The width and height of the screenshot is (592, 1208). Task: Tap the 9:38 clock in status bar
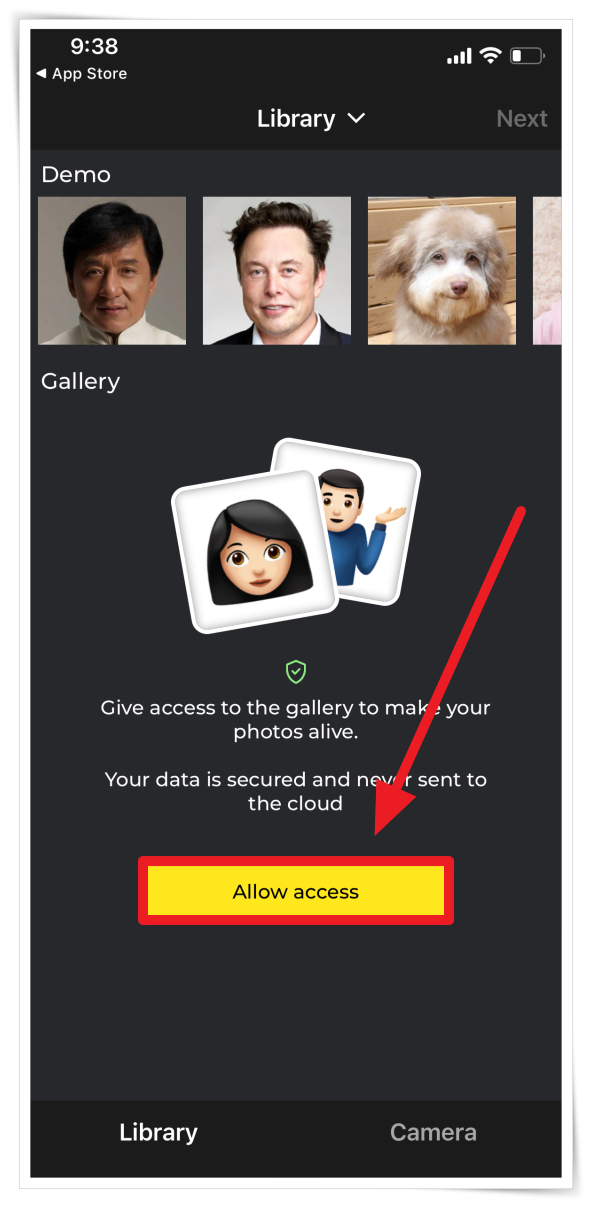coord(94,46)
